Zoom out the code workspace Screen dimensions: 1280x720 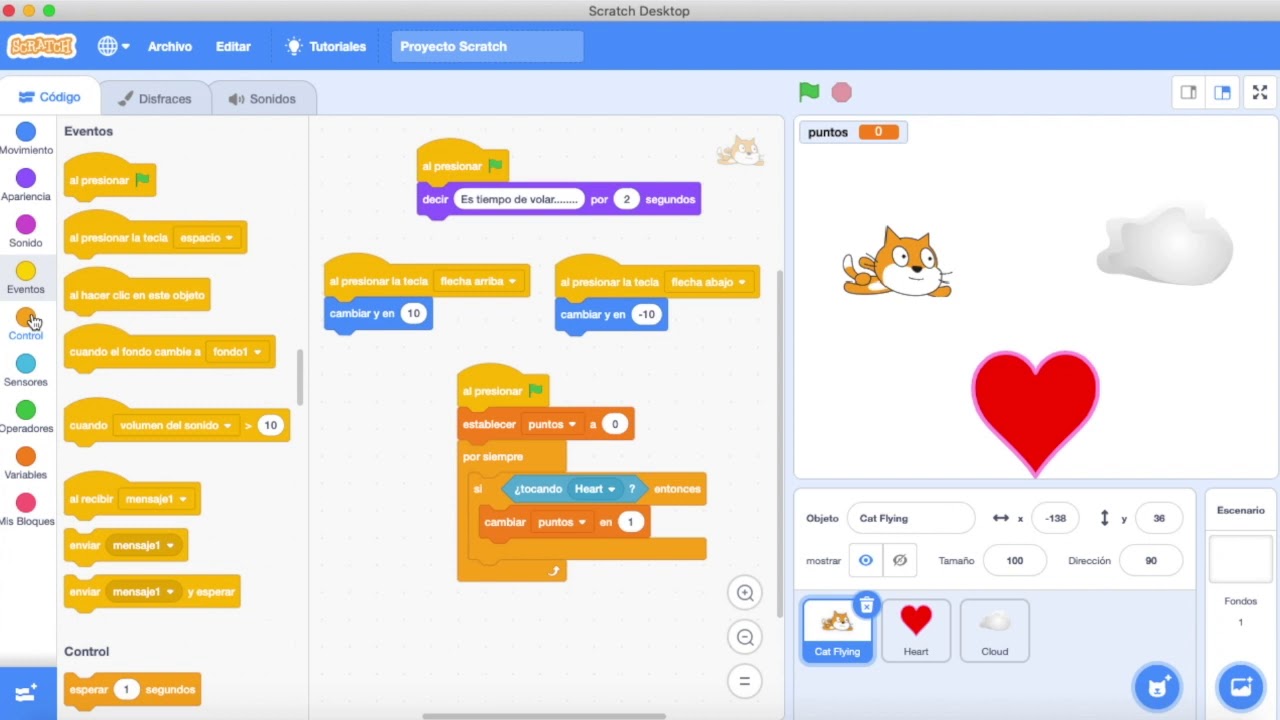[745, 637]
